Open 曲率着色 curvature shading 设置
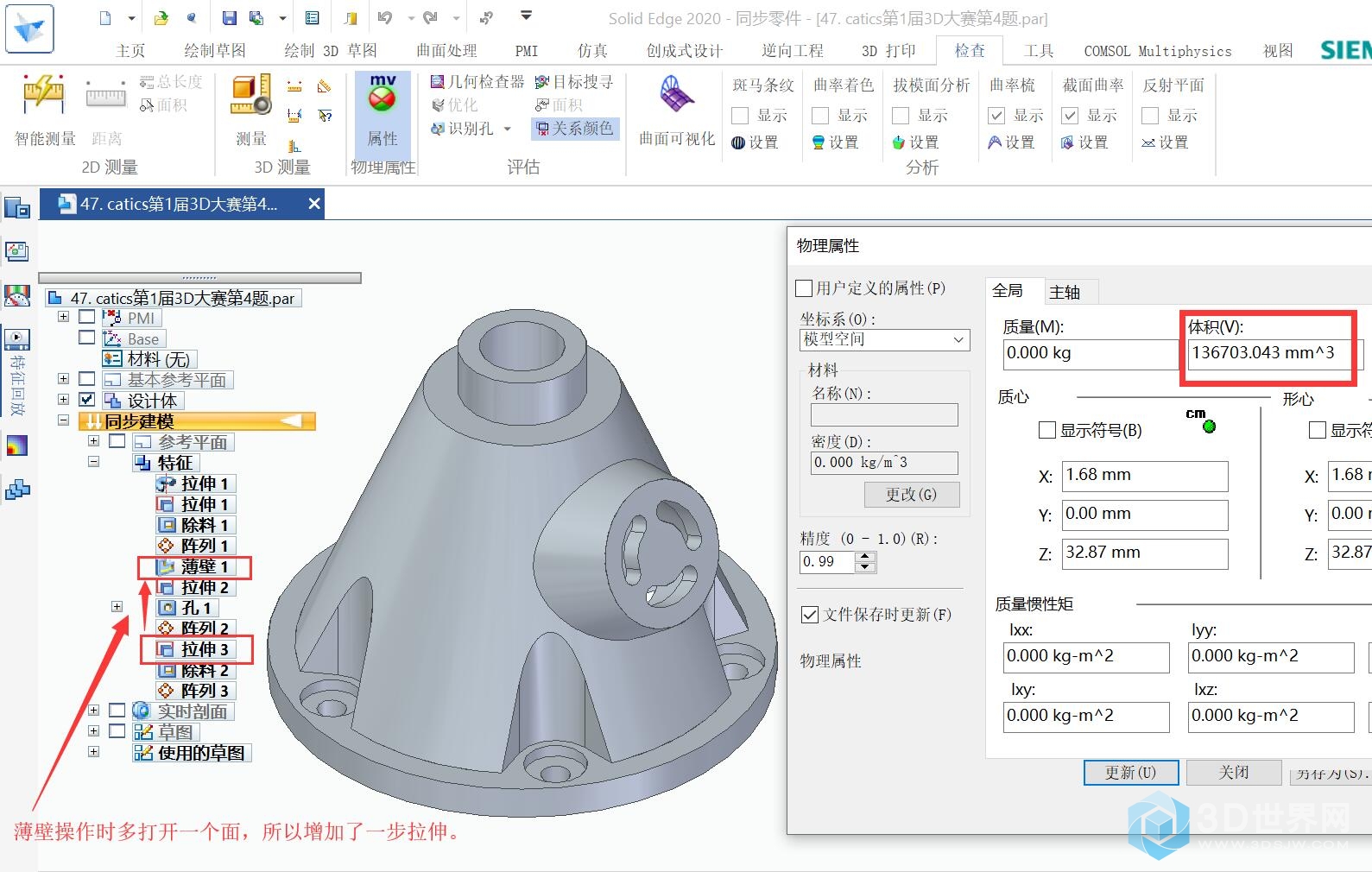 pos(835,142)
